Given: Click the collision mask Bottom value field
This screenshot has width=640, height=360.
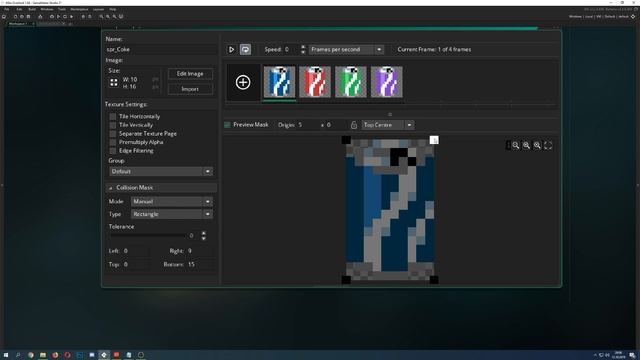Looking at the screenshot, I should point(200,264).
